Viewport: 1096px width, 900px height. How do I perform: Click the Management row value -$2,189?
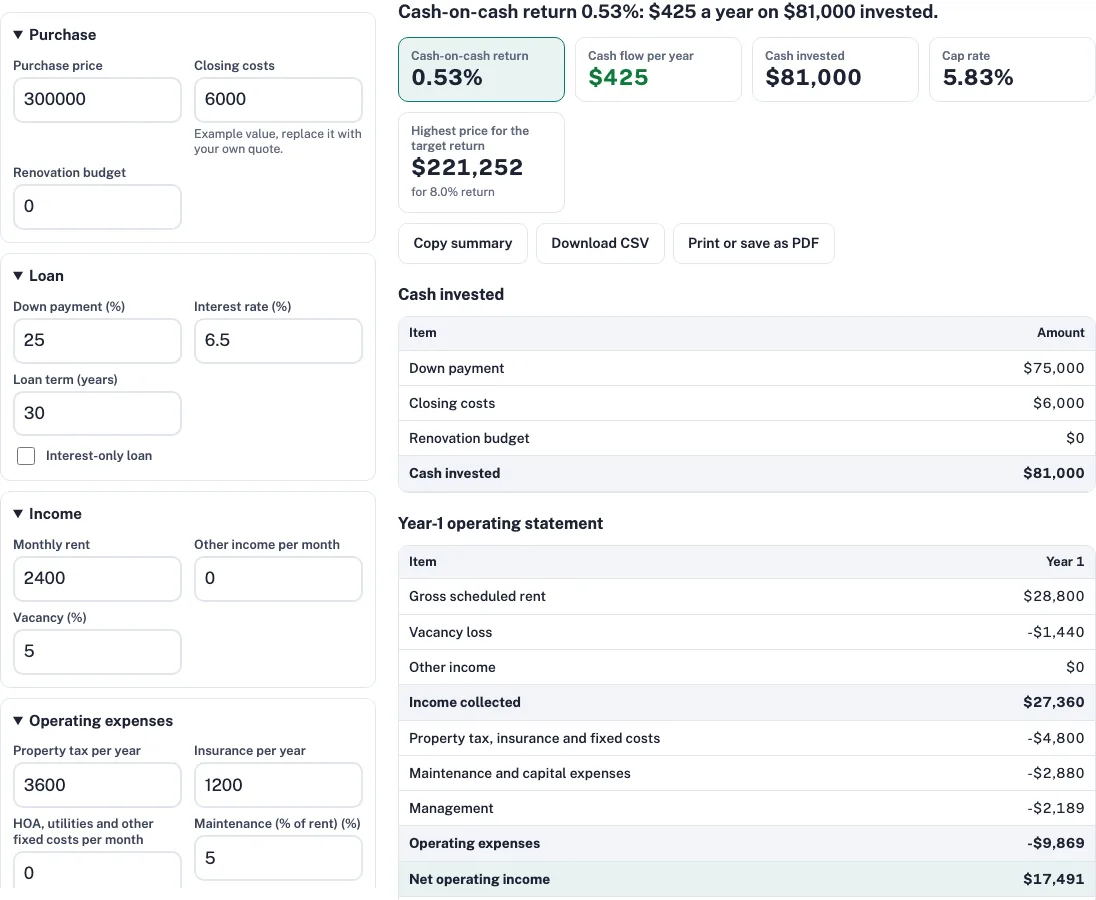pyautogui.click(x=1055, y=808)
